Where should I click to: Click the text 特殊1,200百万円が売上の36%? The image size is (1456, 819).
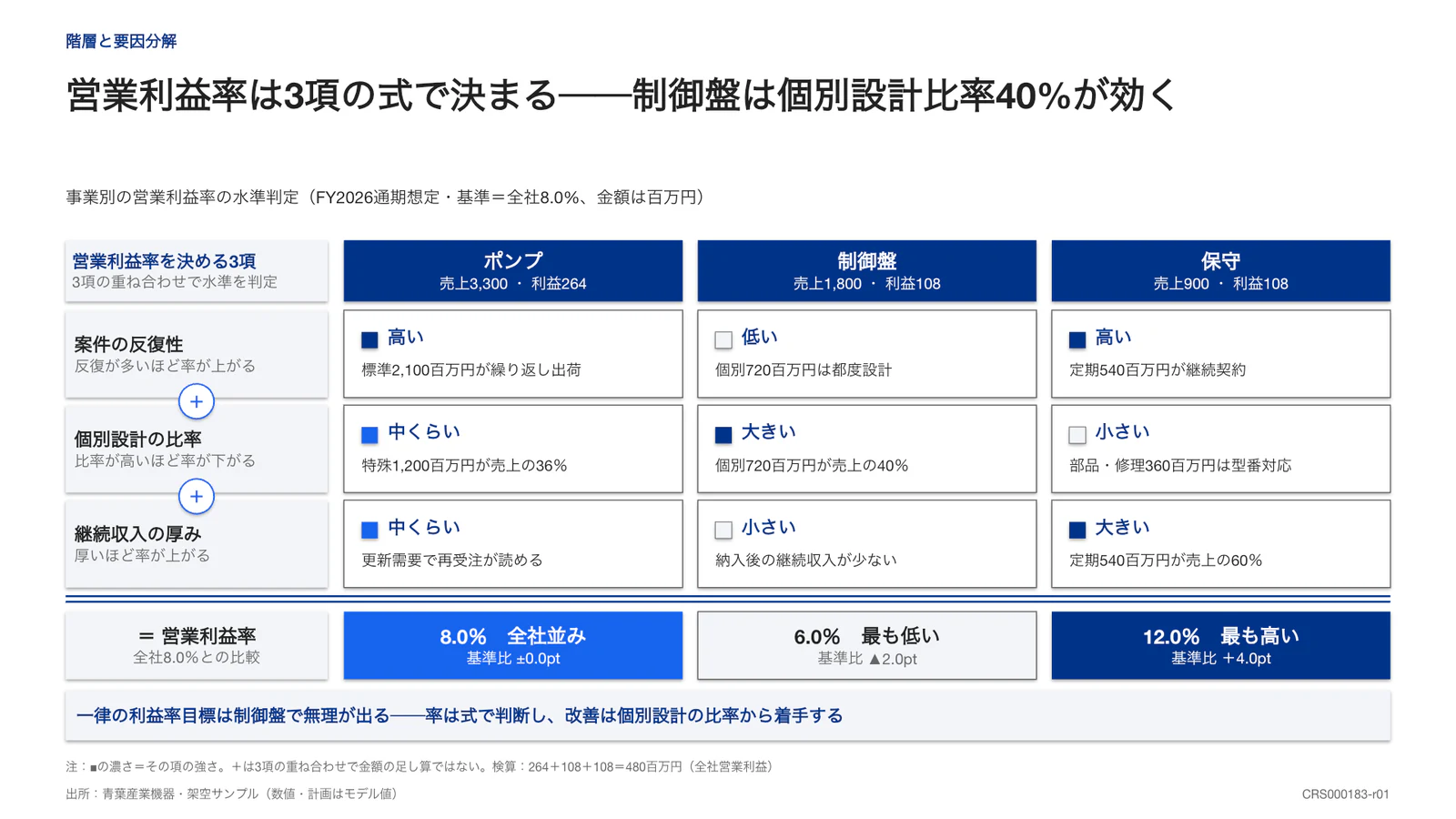click(x=464, y=466)
